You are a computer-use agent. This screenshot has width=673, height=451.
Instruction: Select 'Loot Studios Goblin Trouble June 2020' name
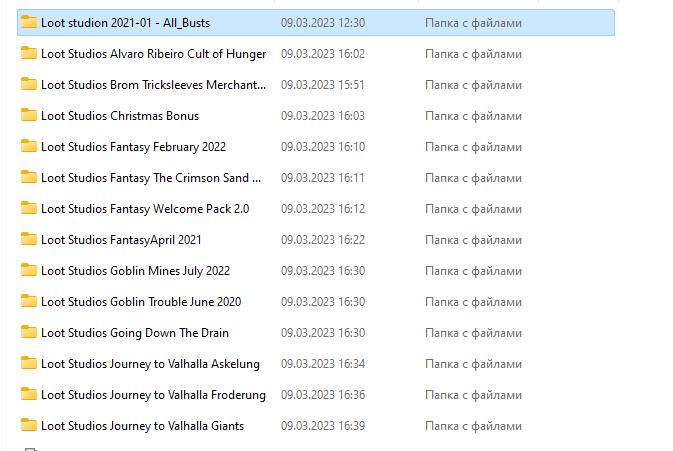point(141,302)
